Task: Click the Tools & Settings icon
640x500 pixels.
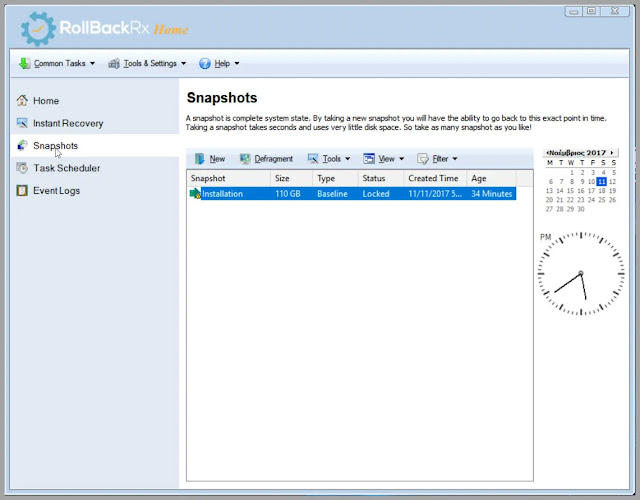Action: (114, 64)
